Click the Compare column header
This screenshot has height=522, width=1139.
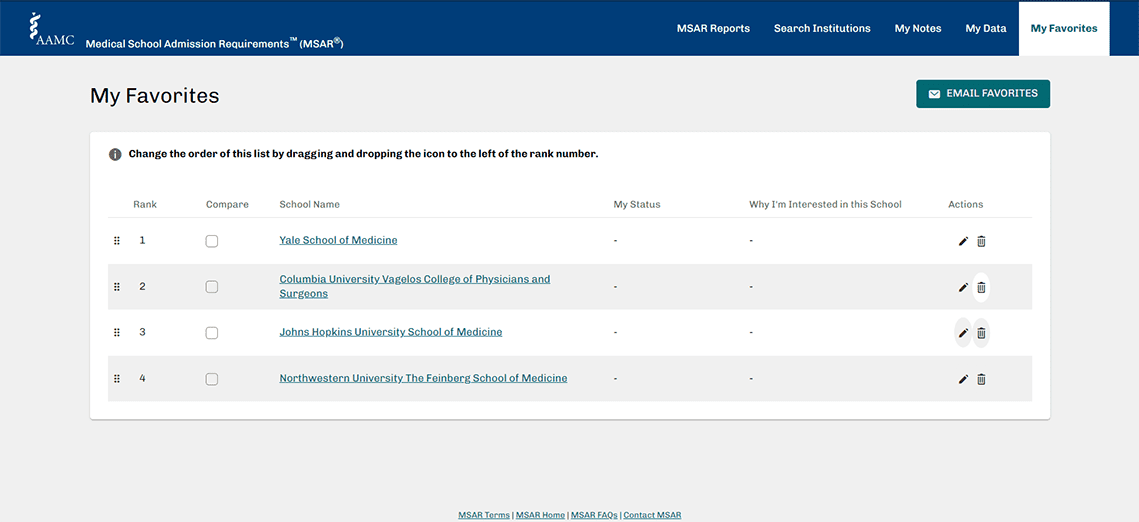coord(227,204)
